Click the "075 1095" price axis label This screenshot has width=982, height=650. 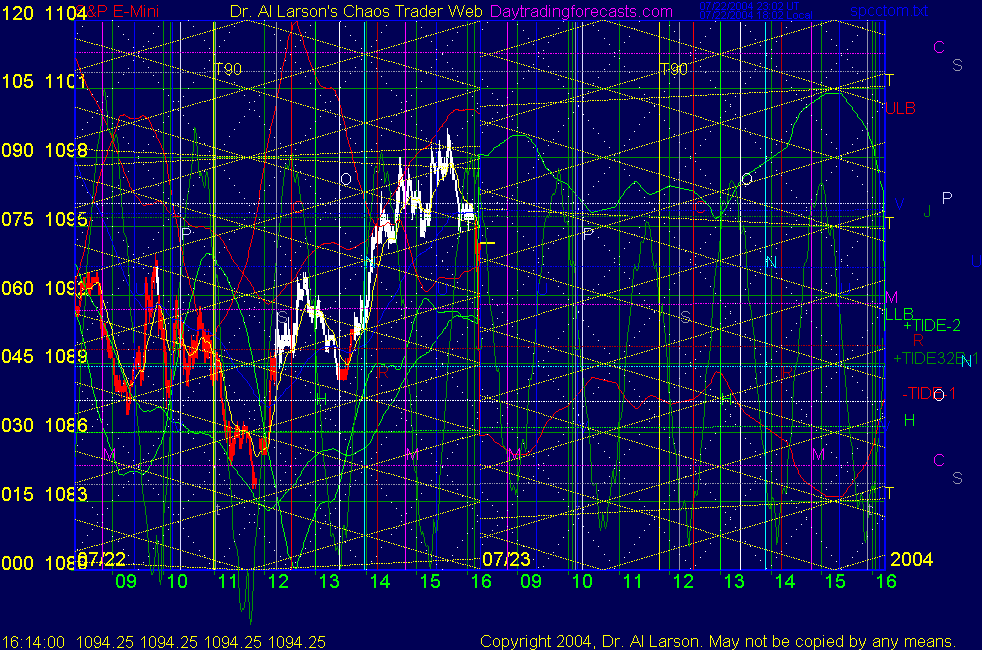tap(44, 219)
